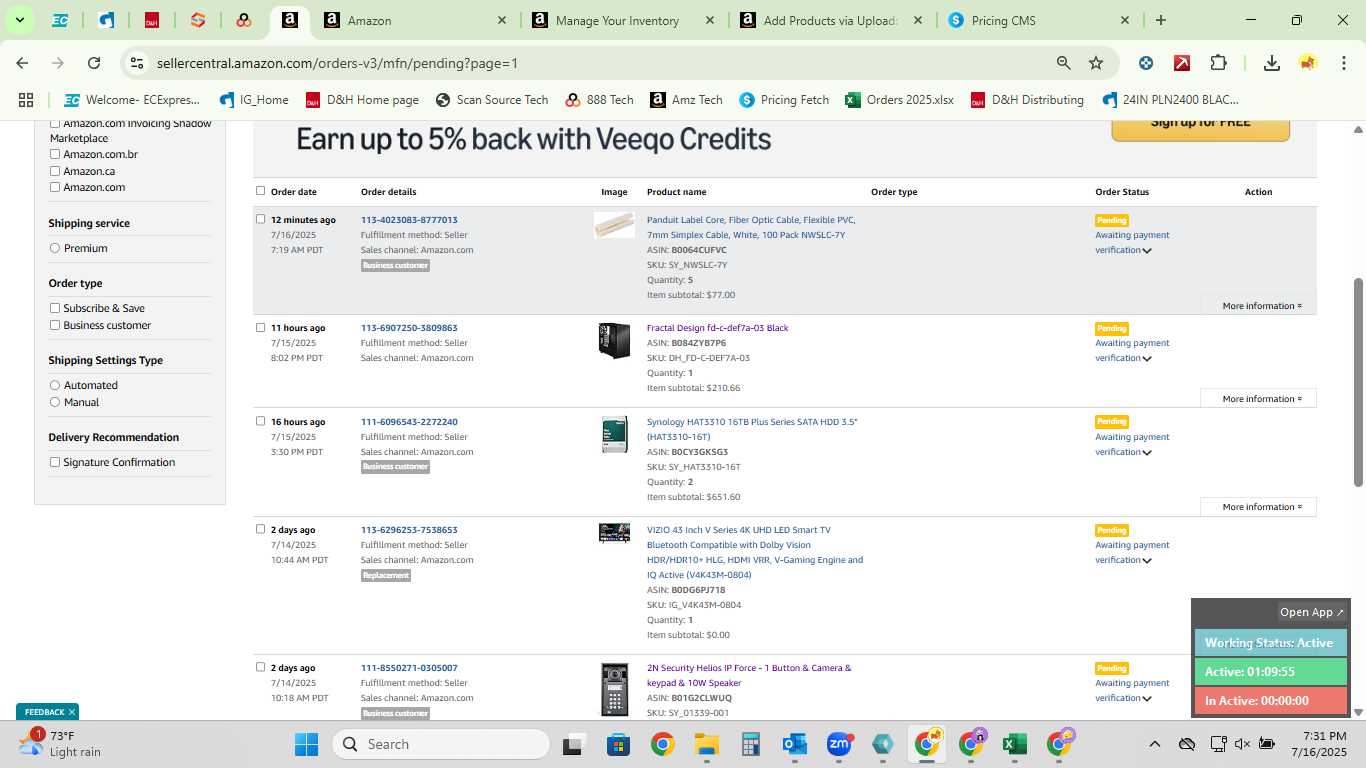Image resolution: width=1366 pixels, height=768 pixels.
Task: Enable the Subscribe & Save filter
Action: point(55,308)
